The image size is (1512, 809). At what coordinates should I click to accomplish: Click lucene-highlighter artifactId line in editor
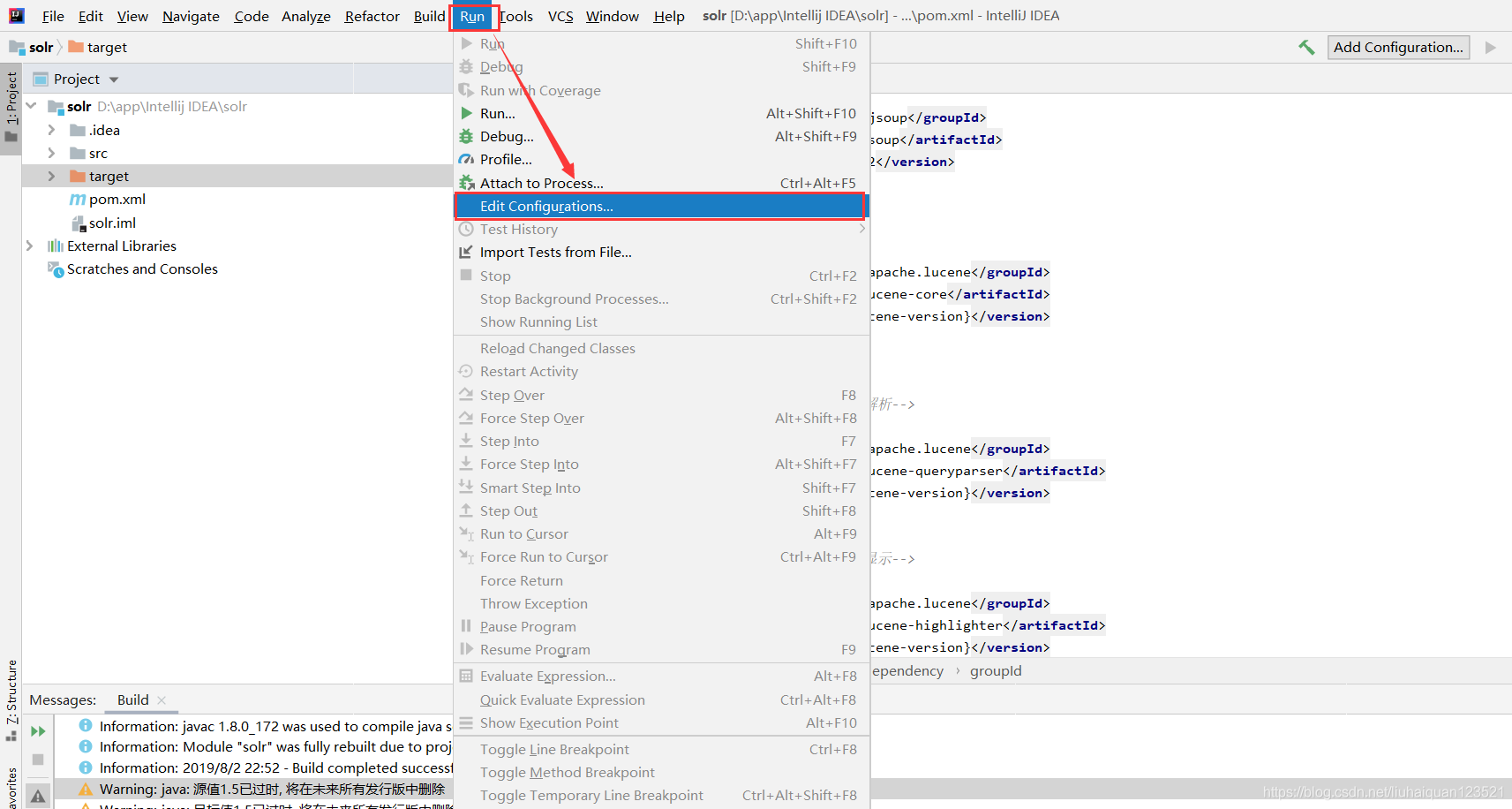[988, 625]
